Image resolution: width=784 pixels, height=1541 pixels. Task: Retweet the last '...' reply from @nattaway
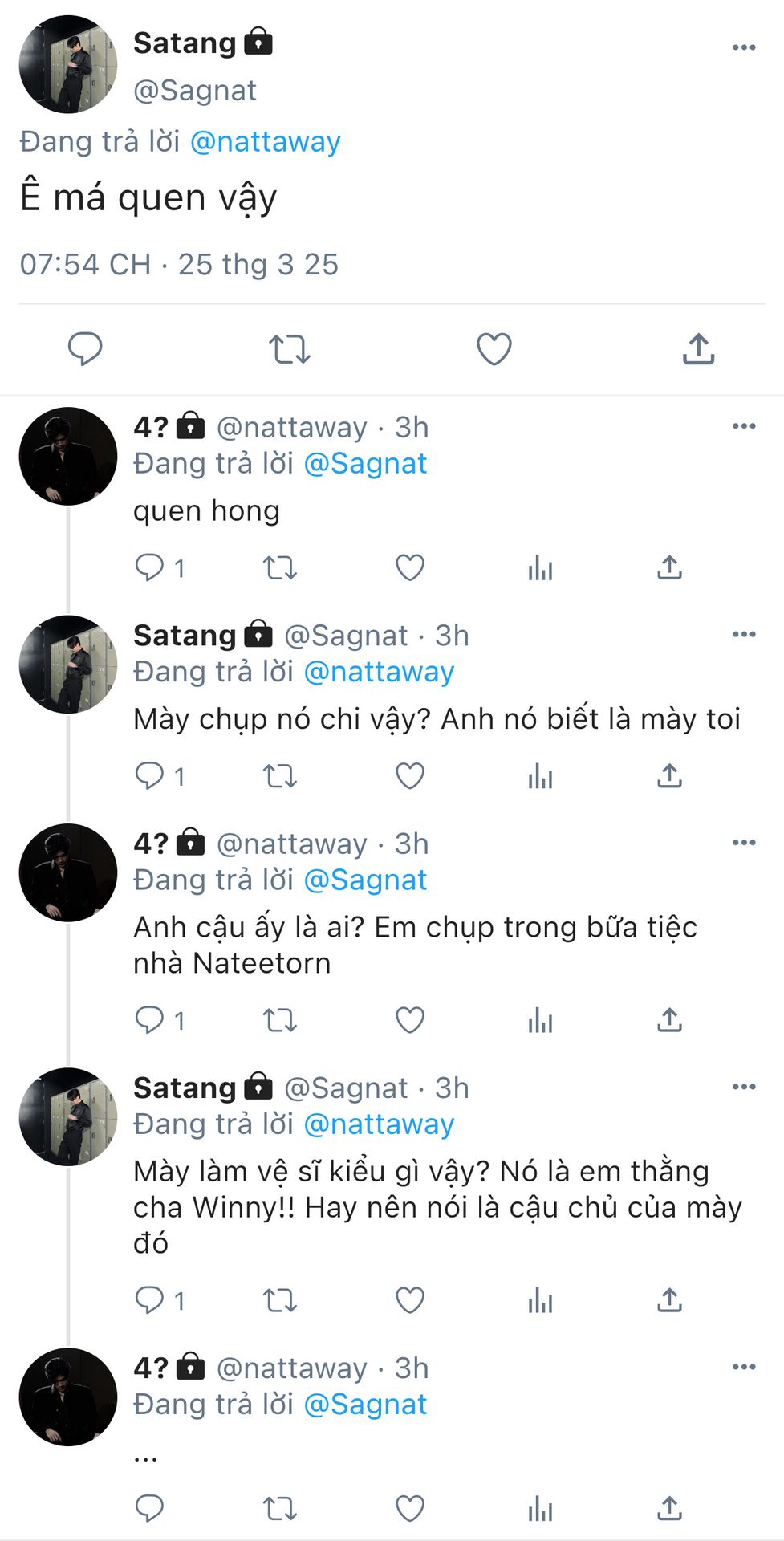pos(280,1509)
